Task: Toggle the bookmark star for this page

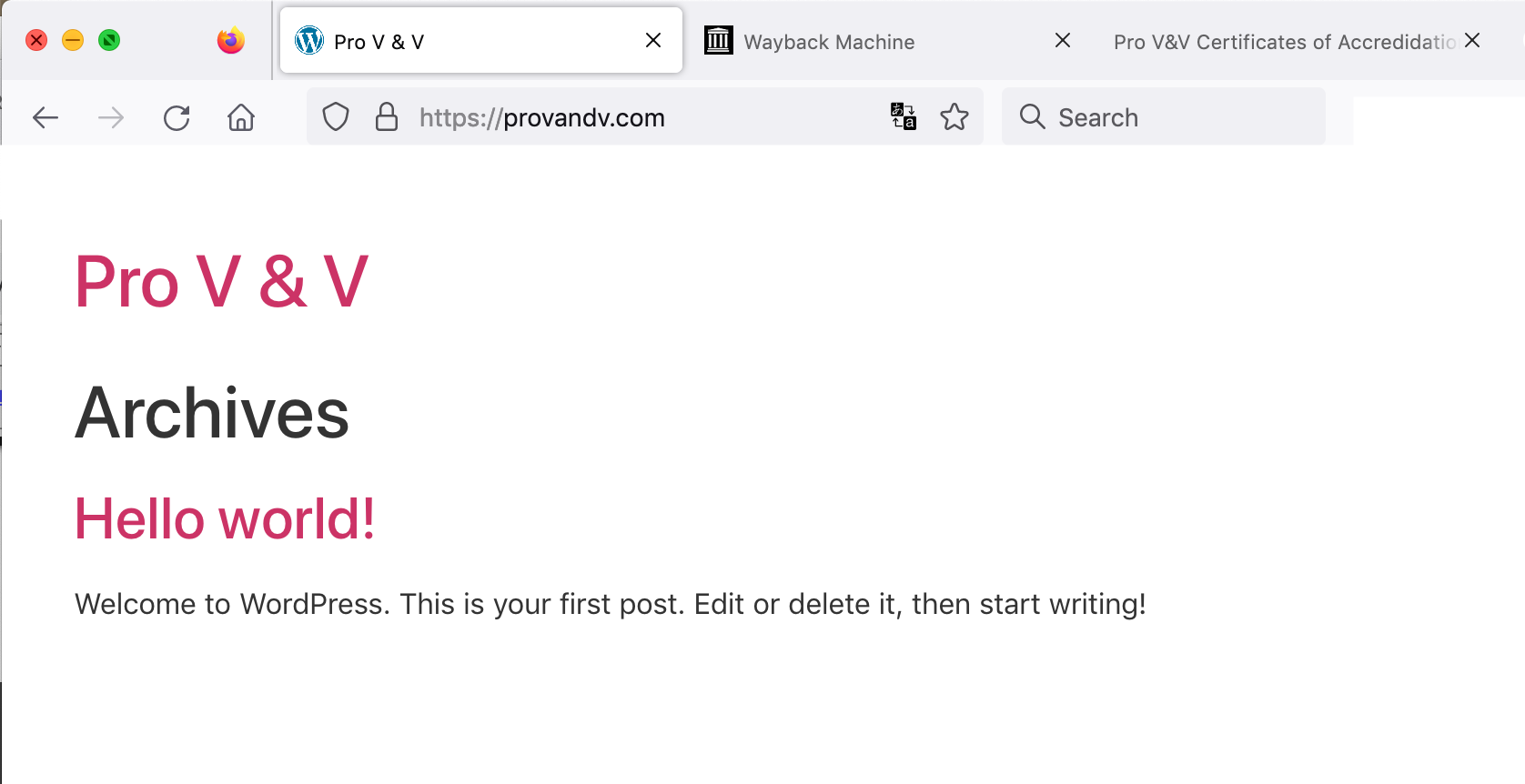Action: 955,116
